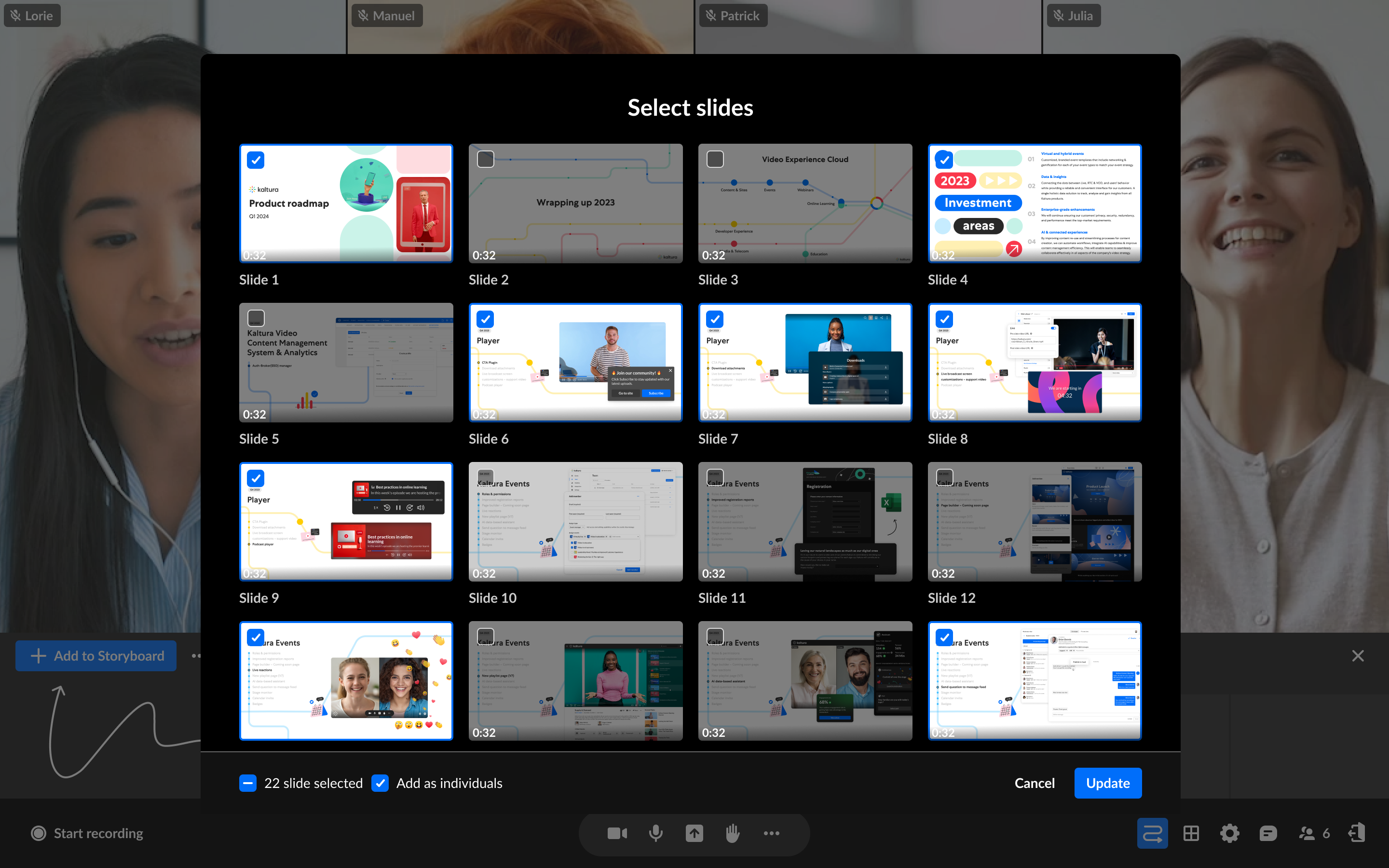The width and height of the screenshot is (1389, 868).
Task: Check the Slide 2 checkbox
Action: point(486,159)
